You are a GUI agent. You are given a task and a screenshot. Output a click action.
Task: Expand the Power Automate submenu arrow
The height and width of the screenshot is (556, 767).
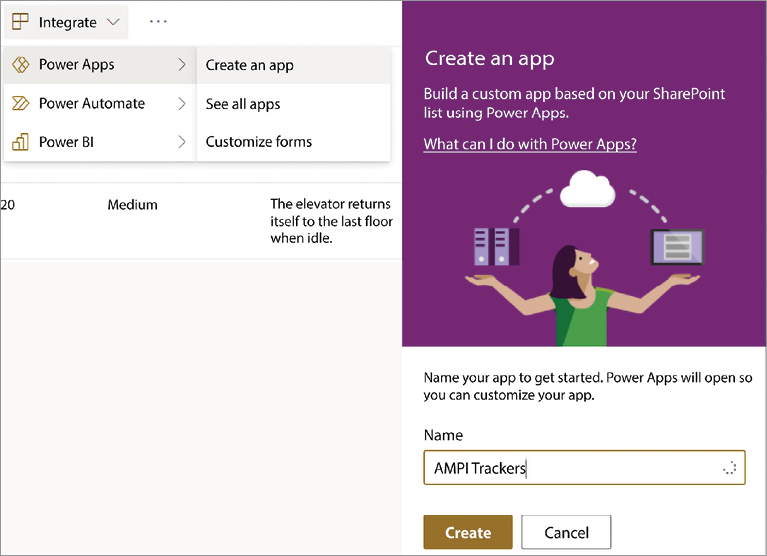click(x=182, y=103)
